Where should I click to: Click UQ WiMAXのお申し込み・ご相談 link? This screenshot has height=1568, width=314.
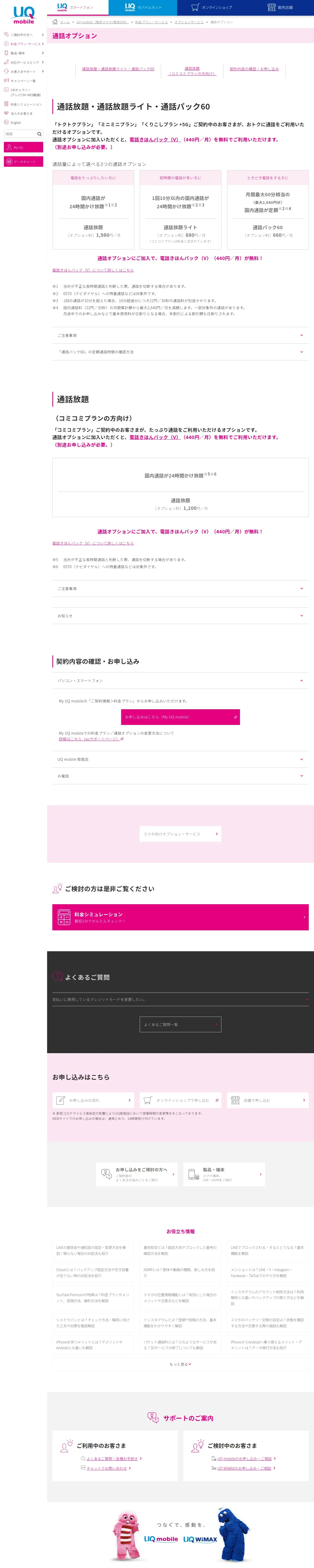(x=244, y=1468)
